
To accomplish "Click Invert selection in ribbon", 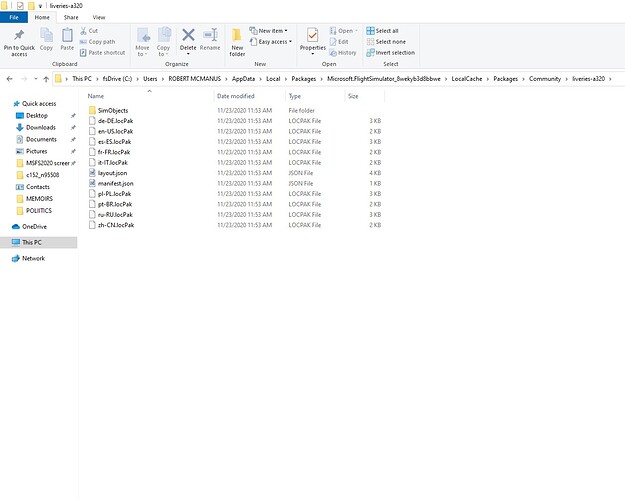I will pos(391,53).
